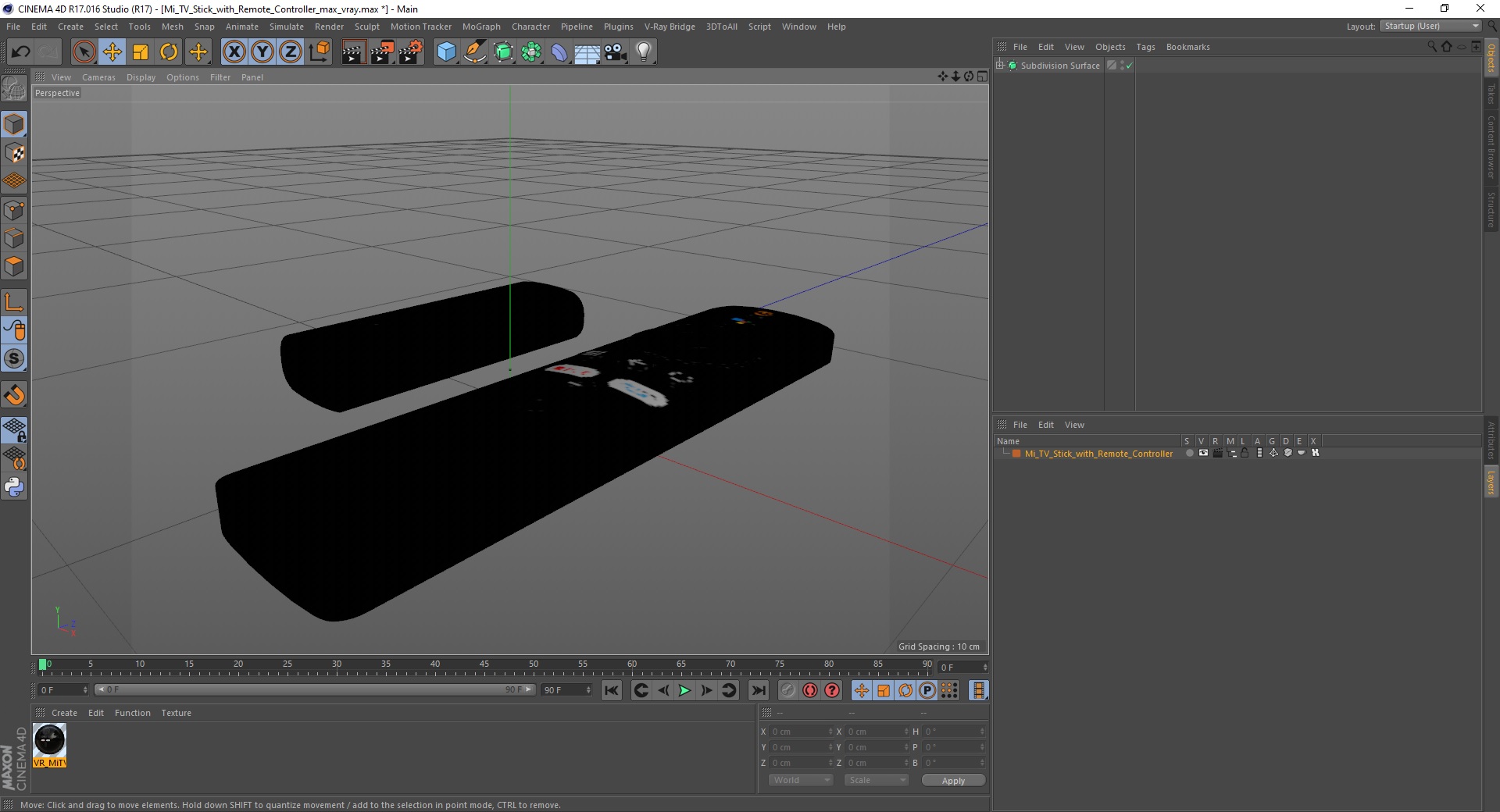Toggle layer View eye for Mi_TV_Stick layer
This screenshot has height=812, width=1500.
[1203, 453]
